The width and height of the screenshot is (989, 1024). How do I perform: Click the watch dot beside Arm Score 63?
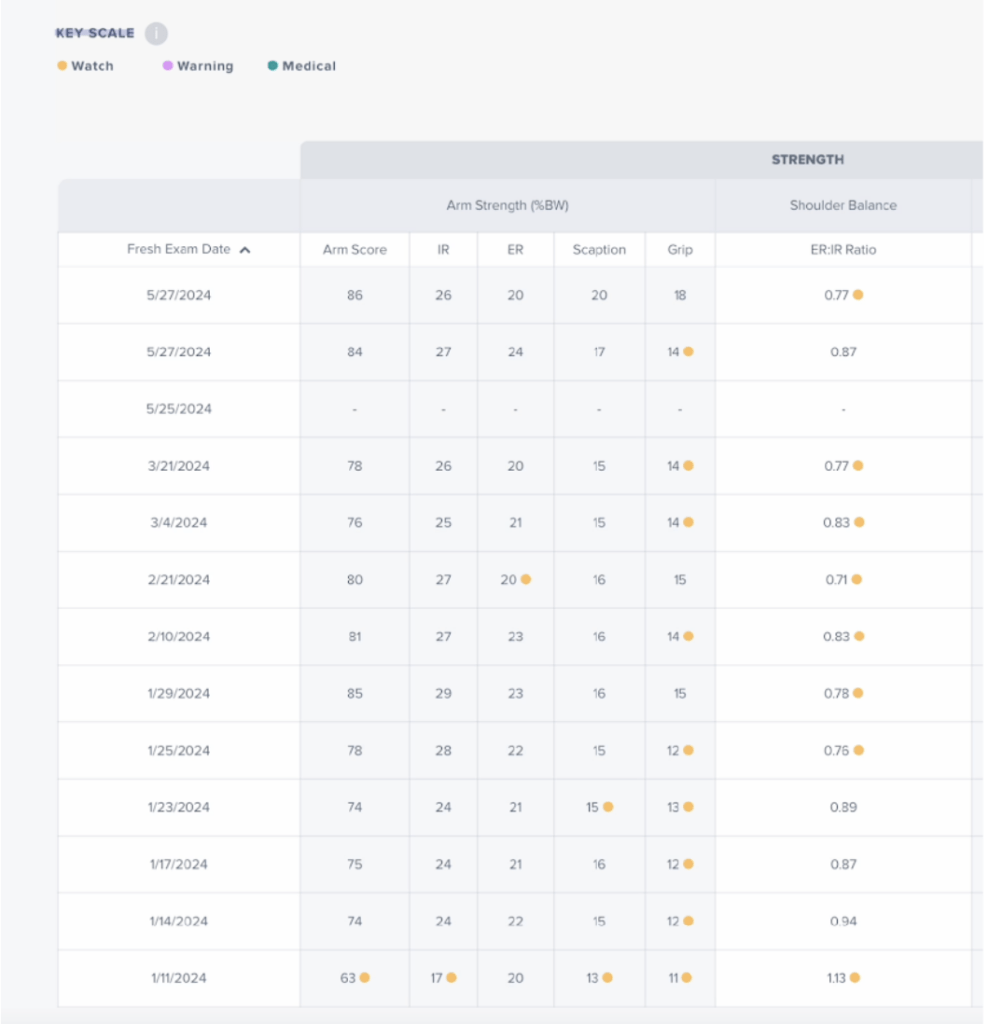pyautogui.click(x=365, y=978)
